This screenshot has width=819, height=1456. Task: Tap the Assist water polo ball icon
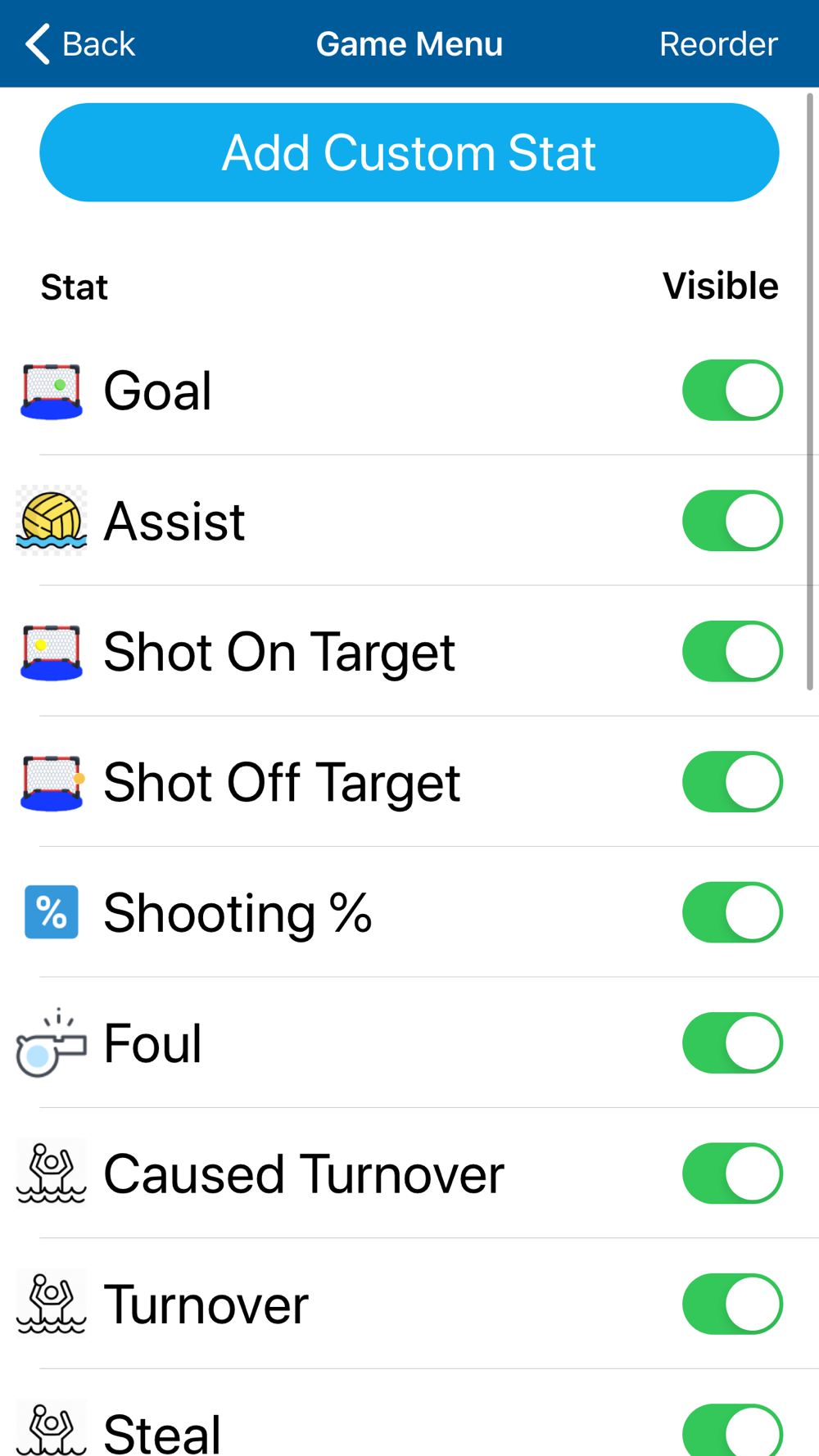click(51, 521)
